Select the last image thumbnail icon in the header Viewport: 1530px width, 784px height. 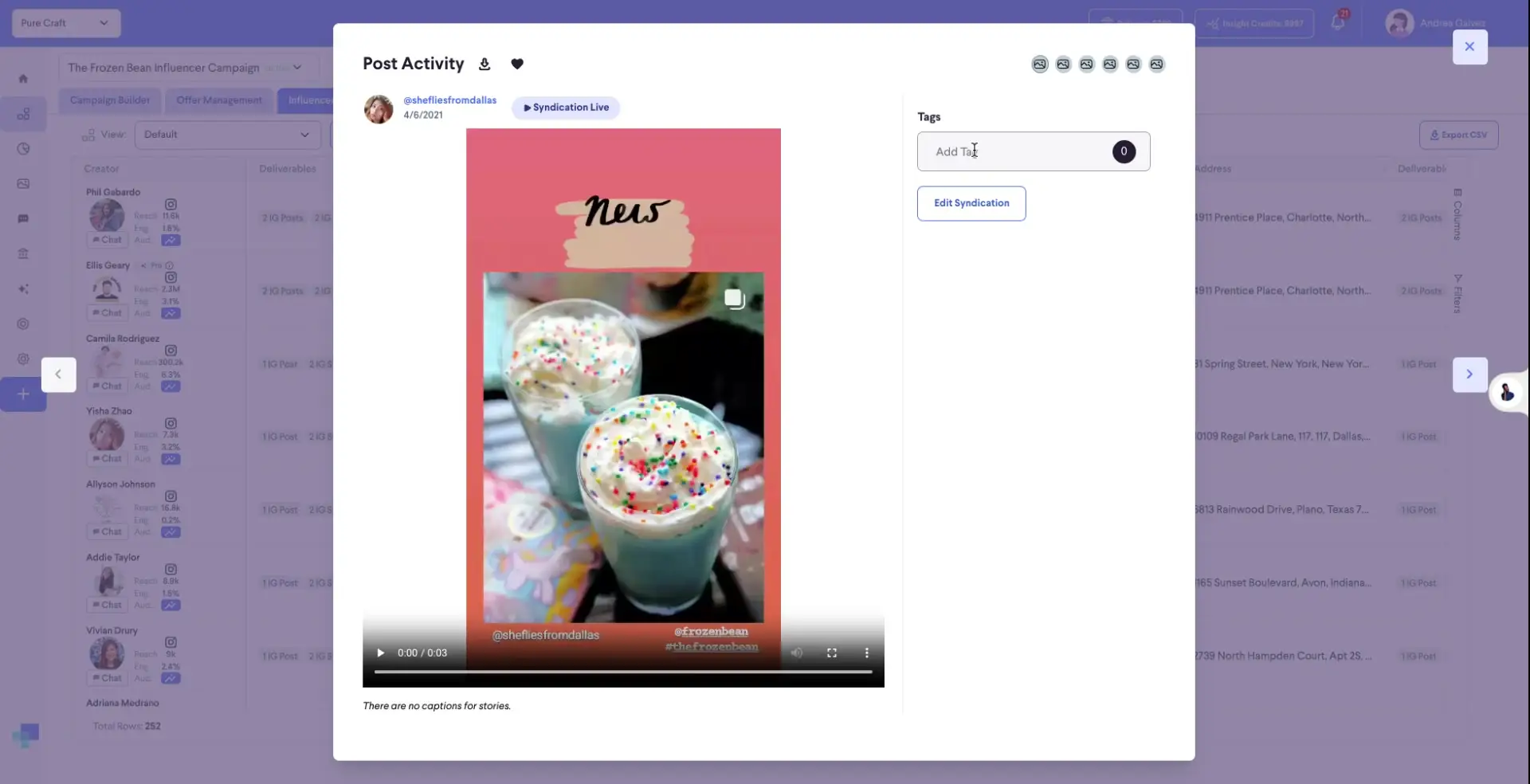[1157, 65]
